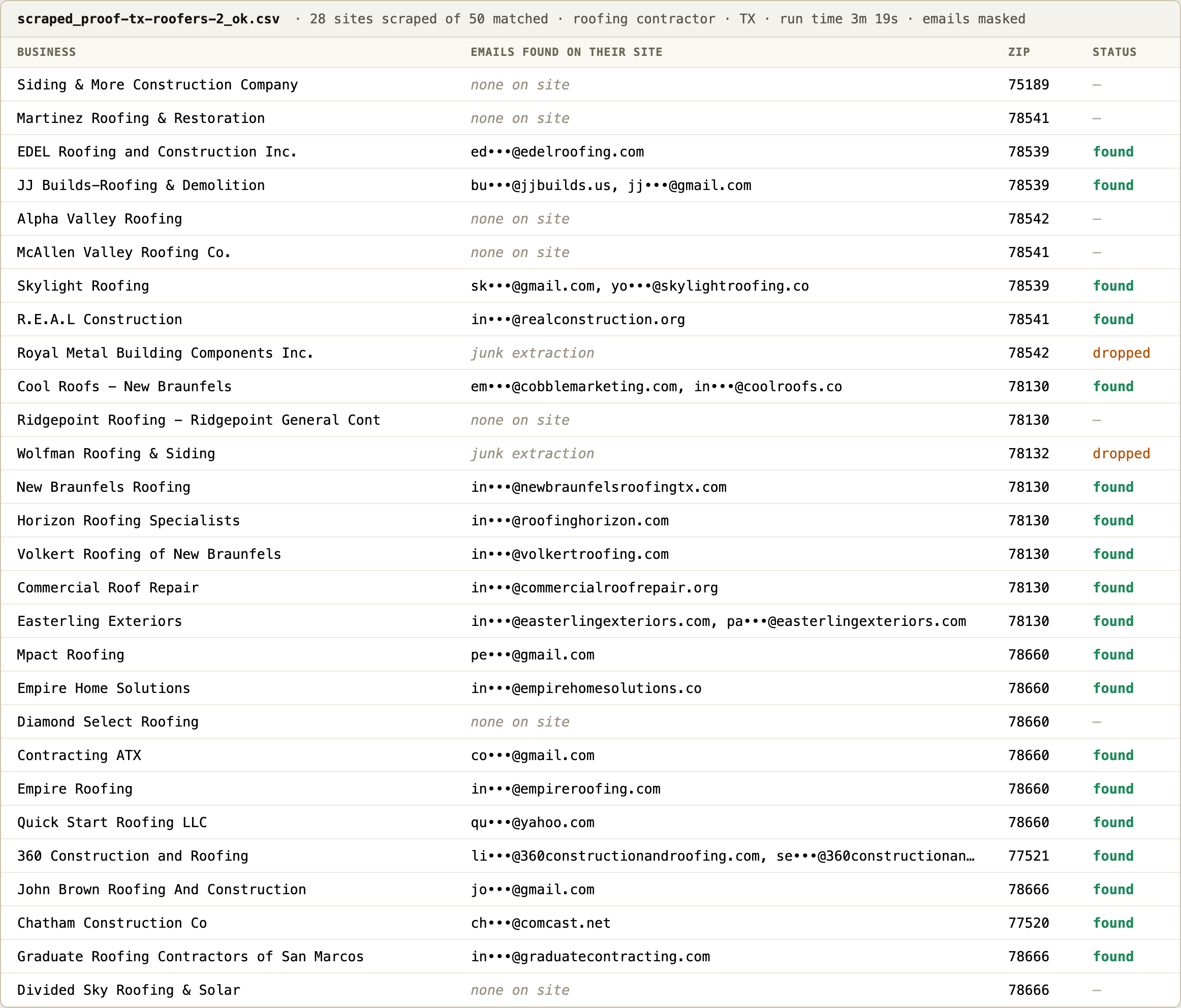Image resolution: width=1181 pixels, height=1008 pixels.
Task: Select John Brown Roofing And Construction
Action: (161, 890)
